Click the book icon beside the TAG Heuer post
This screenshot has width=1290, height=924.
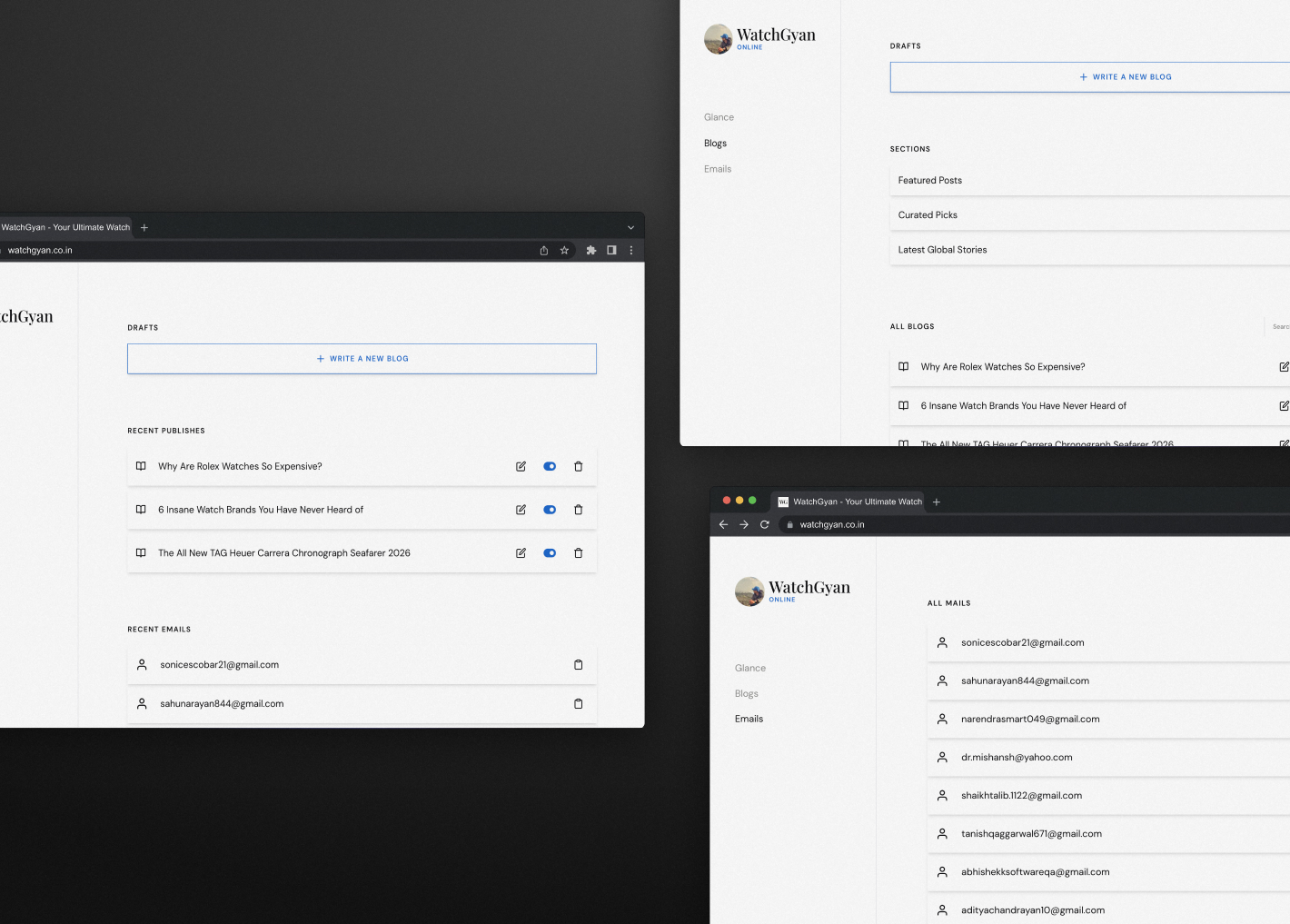point(141,552)
